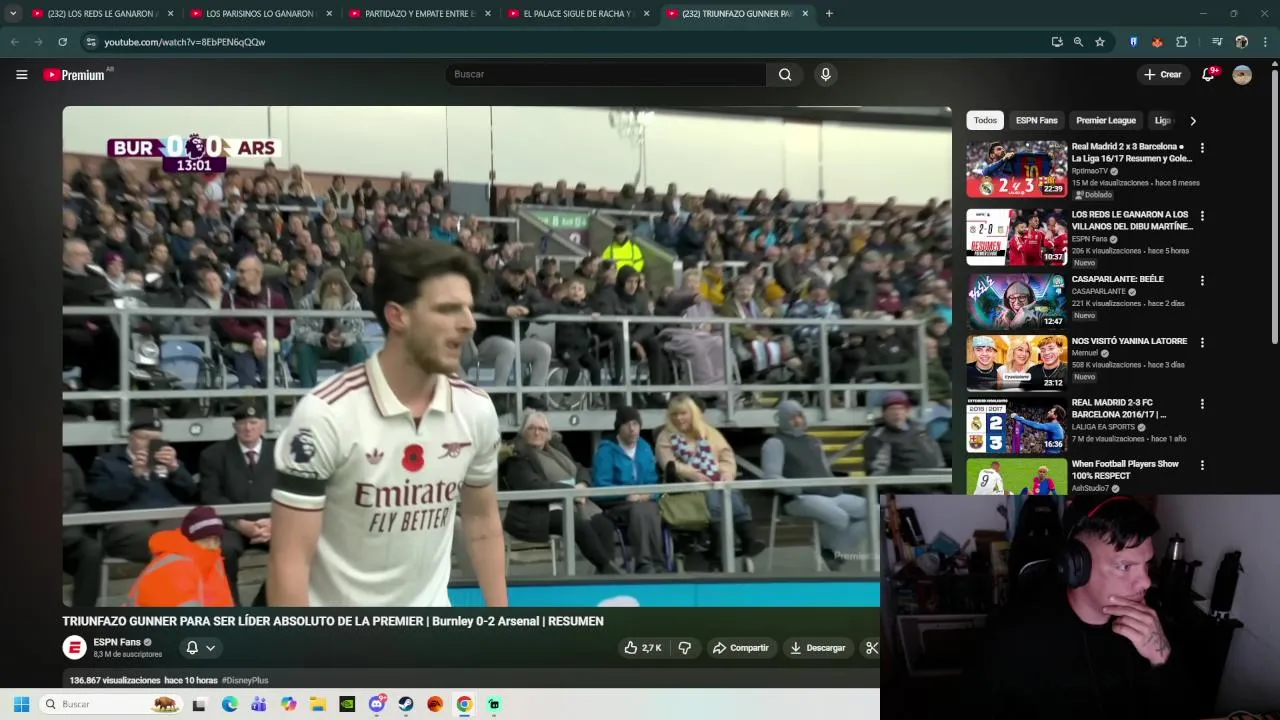
Task: Open Chrome three-dot menu
Action: pos(1265,42)
